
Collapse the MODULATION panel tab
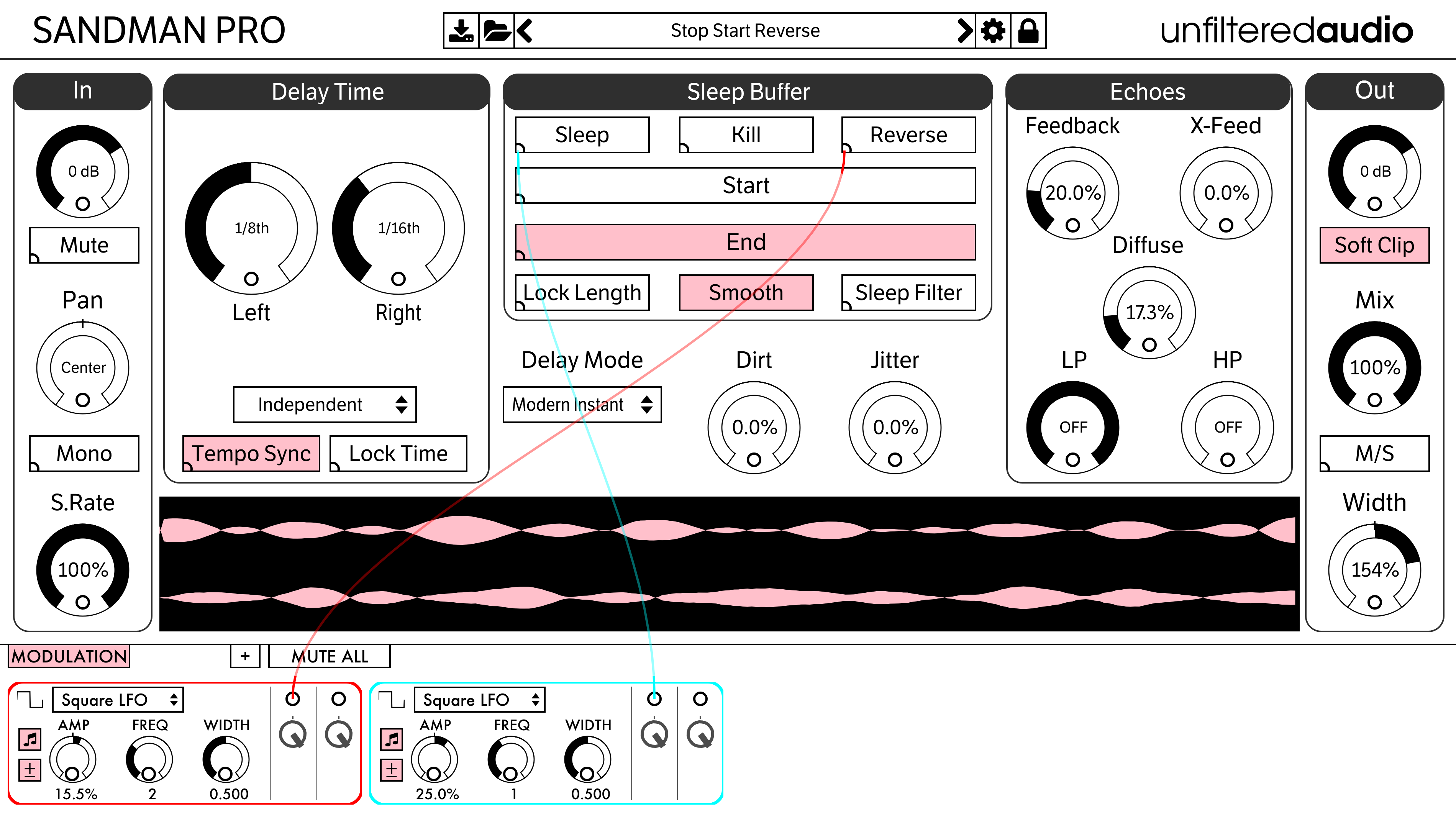click(69, 656)
